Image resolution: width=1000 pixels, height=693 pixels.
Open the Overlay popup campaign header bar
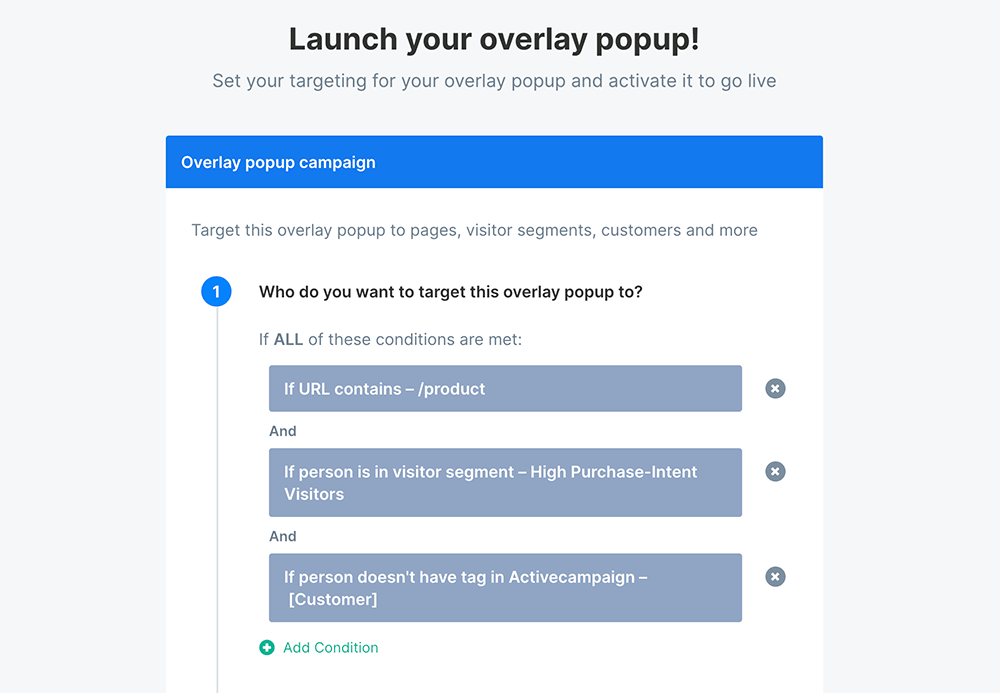coord(494,161)
